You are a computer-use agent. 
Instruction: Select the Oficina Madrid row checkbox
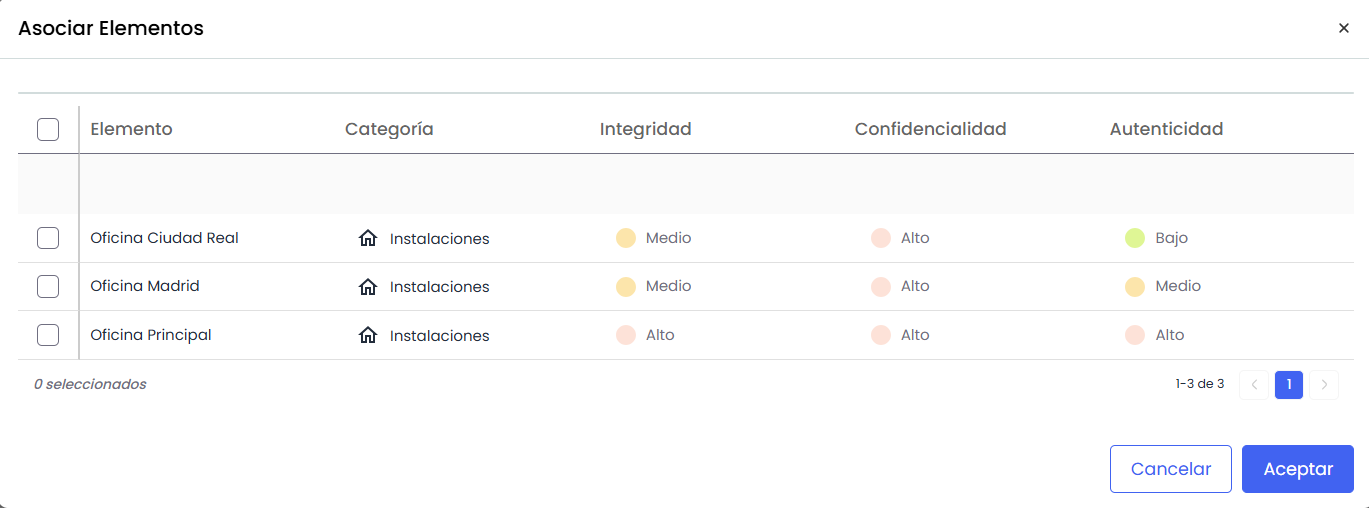[x=48, y=286]
